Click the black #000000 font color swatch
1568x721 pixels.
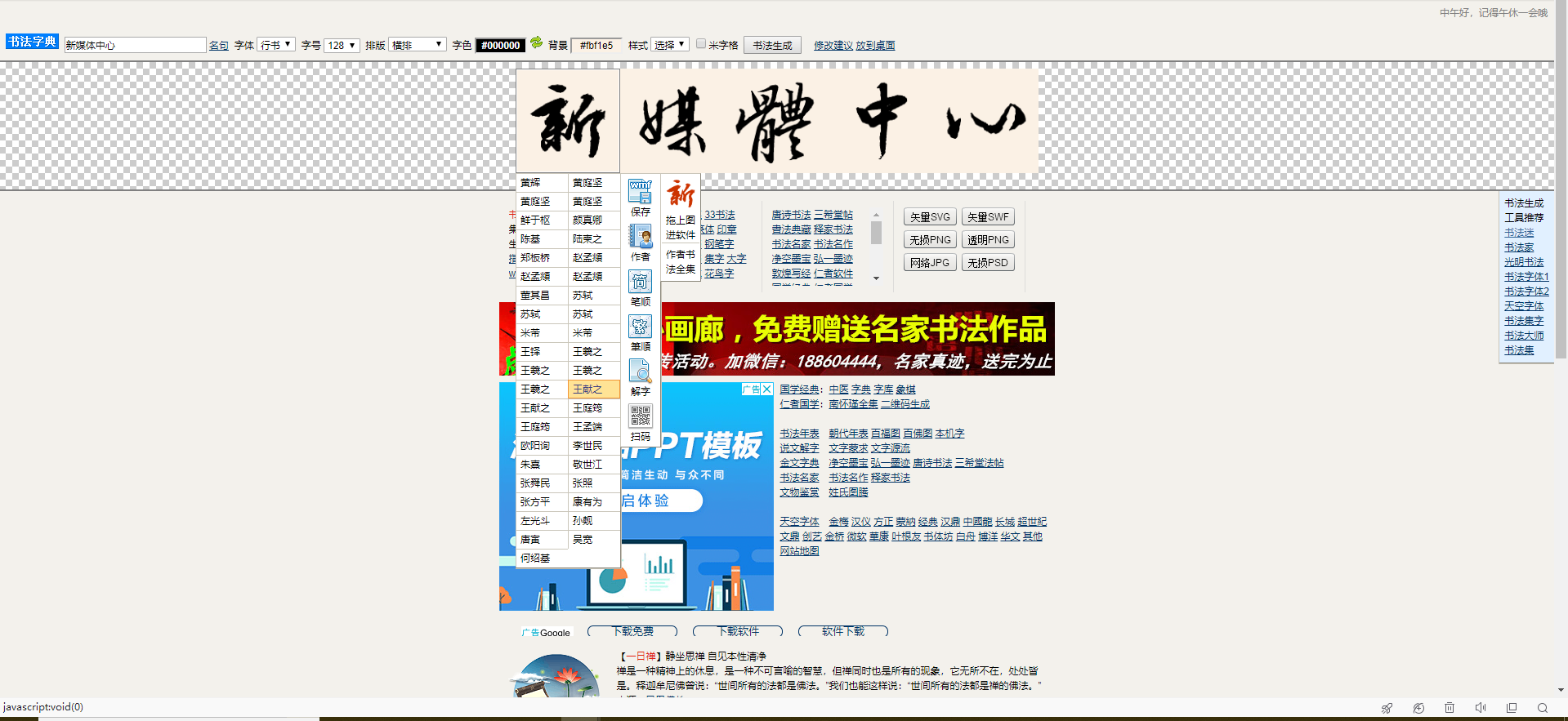(x=500, y=45)
